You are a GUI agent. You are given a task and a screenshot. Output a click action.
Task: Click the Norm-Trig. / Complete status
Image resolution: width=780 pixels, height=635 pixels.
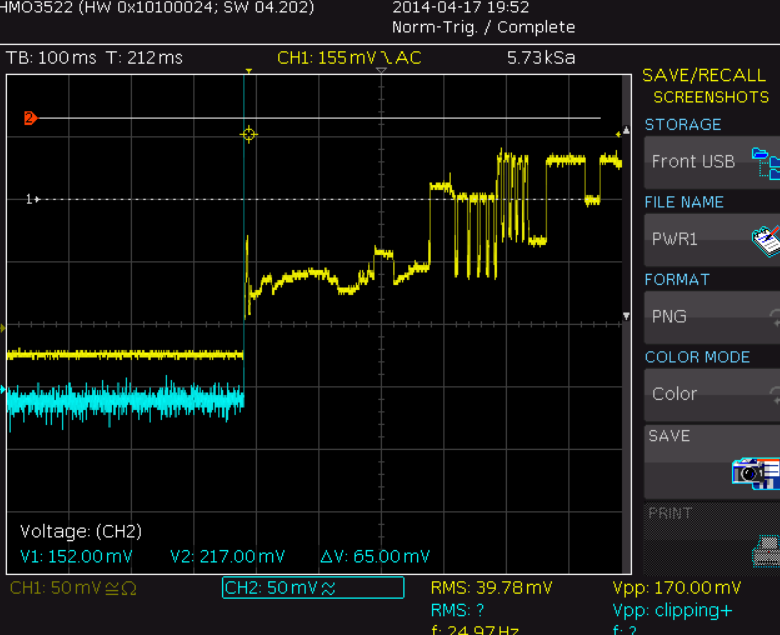484,27
